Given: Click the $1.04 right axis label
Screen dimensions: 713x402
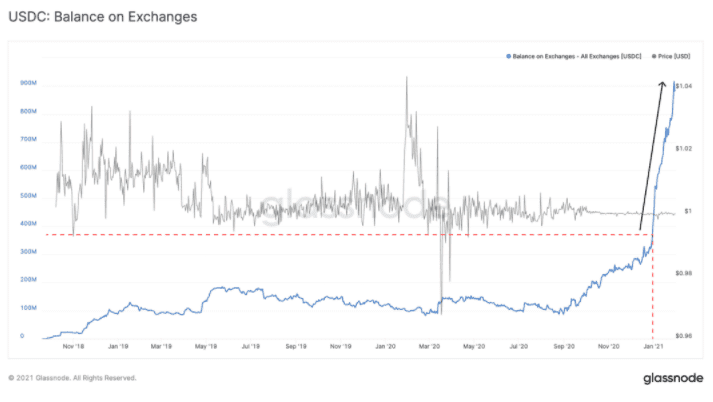Looking at the screenshot, I should click(x=684, y=86).
